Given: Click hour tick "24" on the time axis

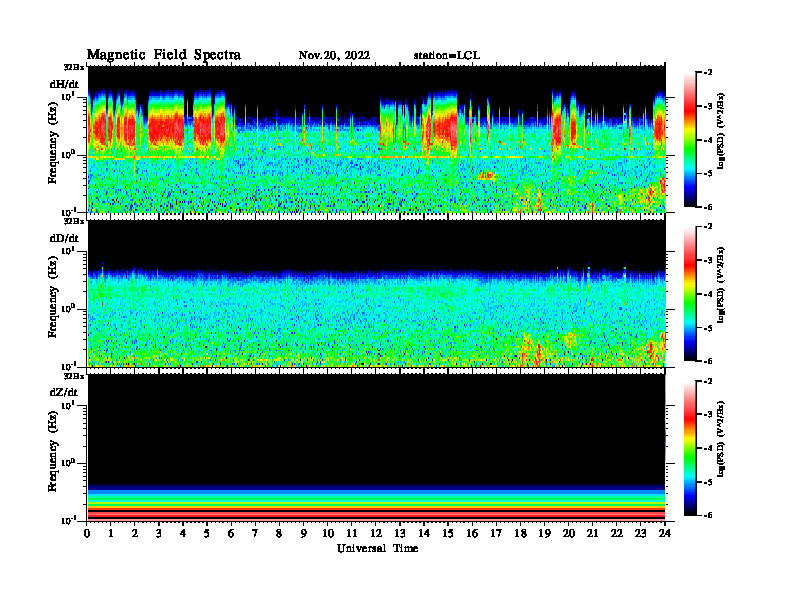Looking at the screenshot, I should (665, 534).
